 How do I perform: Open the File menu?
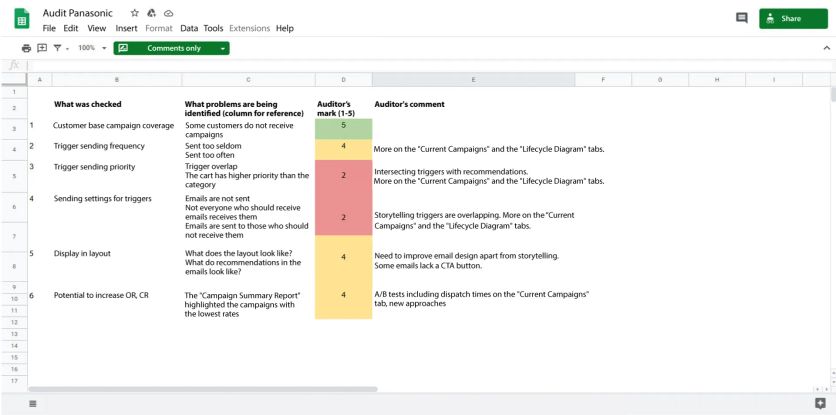pos(49,28)
